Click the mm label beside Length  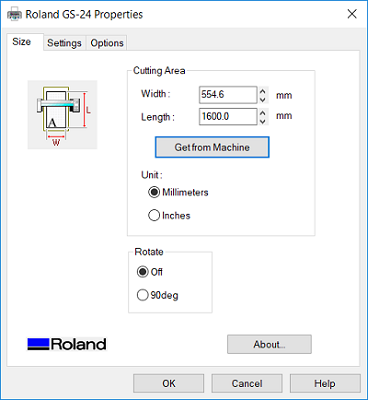(284, 116)
